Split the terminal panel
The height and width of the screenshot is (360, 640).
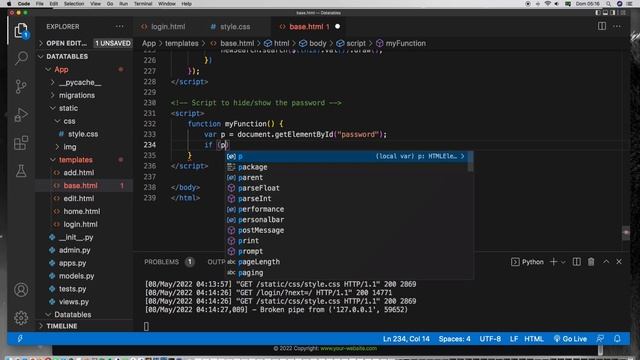click(x=576, y=262)
